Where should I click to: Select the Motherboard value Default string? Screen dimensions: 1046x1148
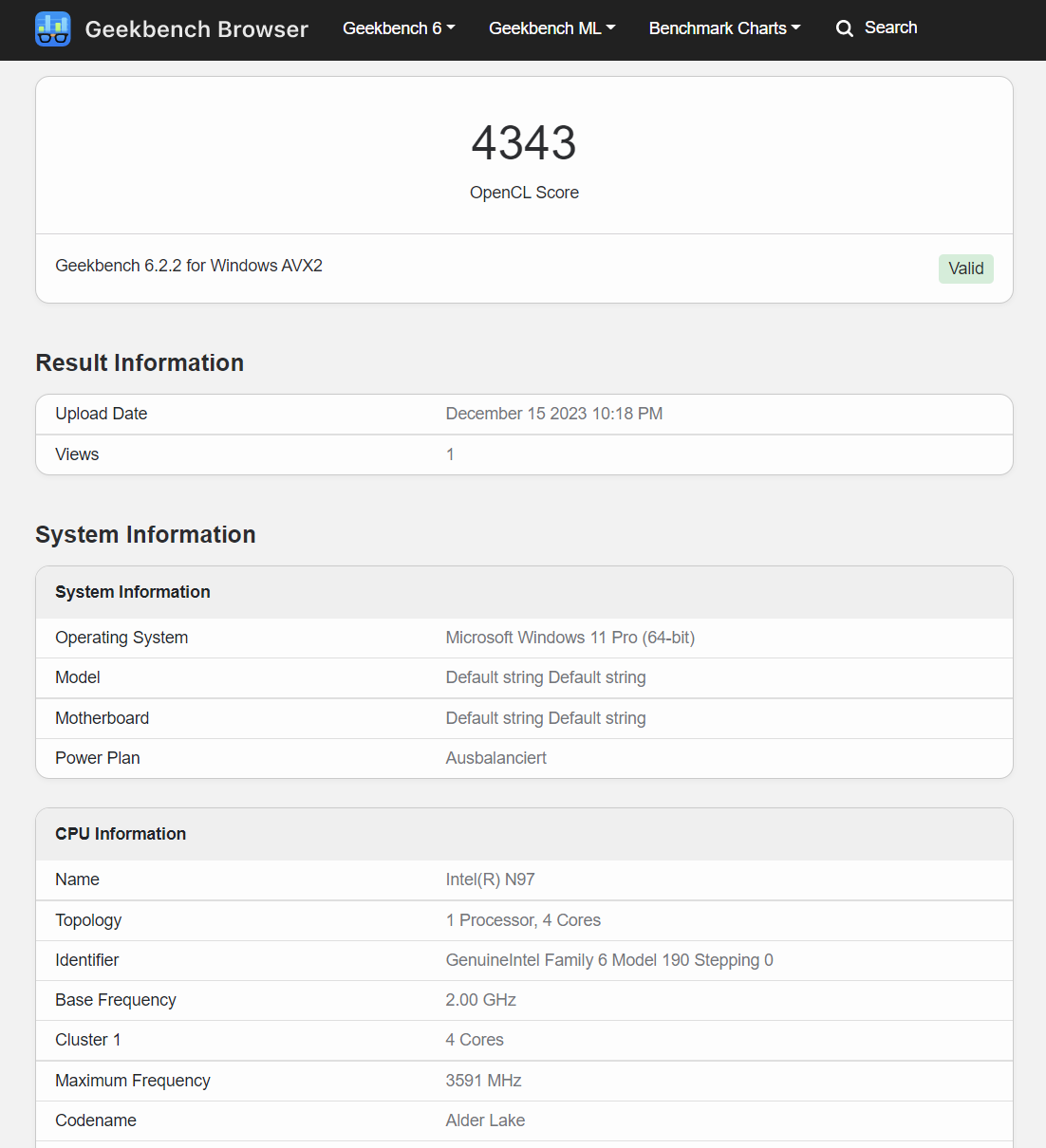tap(546, 718)
